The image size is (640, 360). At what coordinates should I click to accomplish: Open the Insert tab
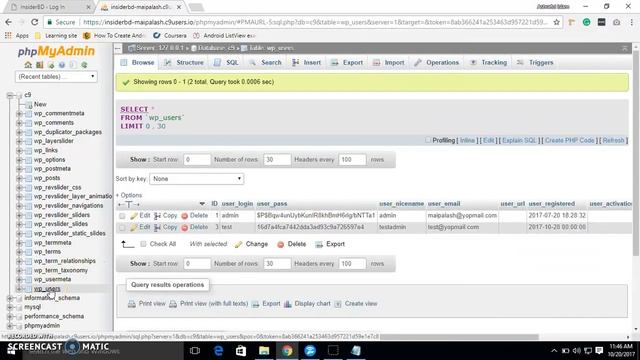[x=307, y=62]
